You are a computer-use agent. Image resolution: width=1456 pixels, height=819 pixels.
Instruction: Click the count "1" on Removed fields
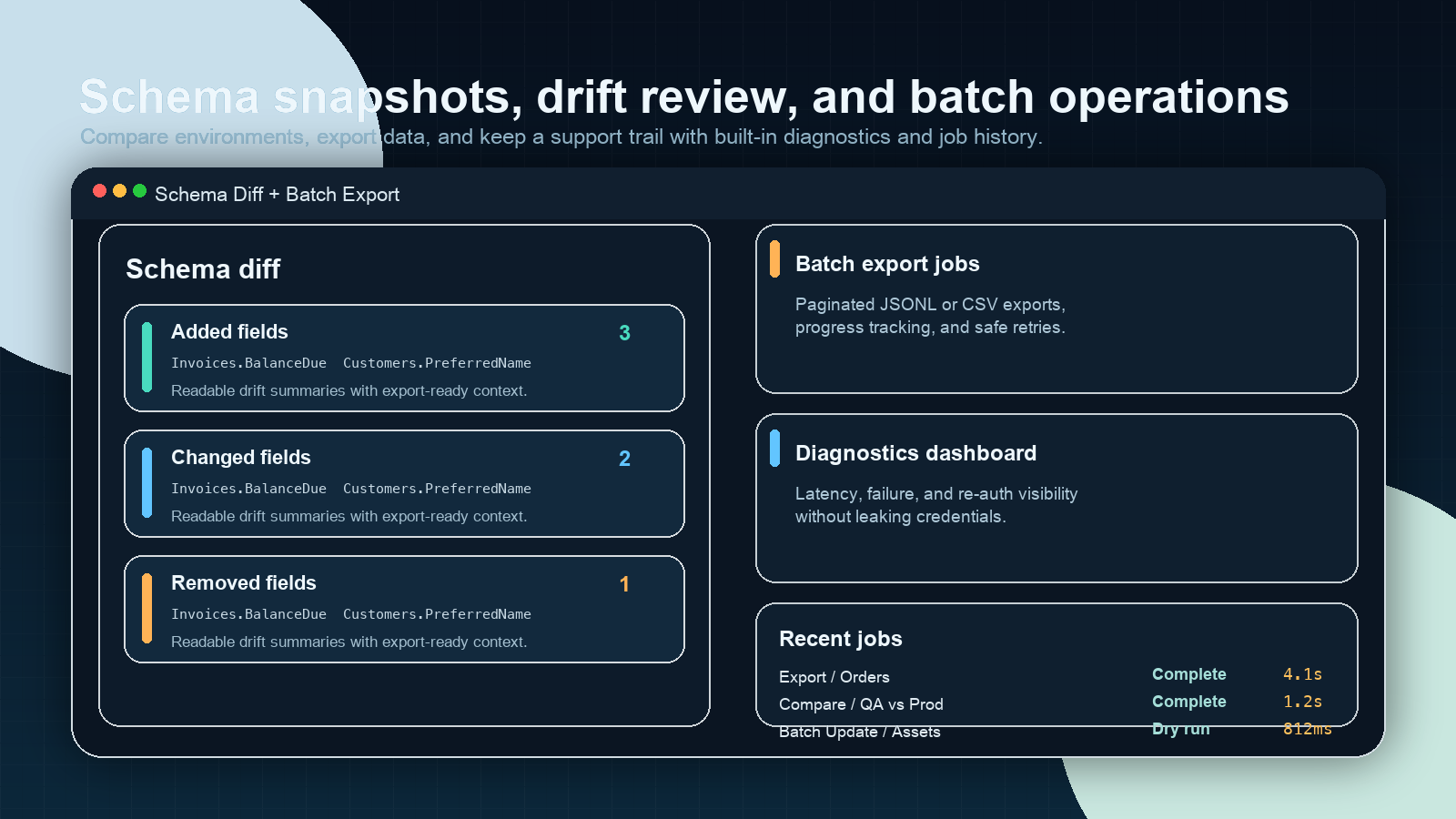click(624, 584)
